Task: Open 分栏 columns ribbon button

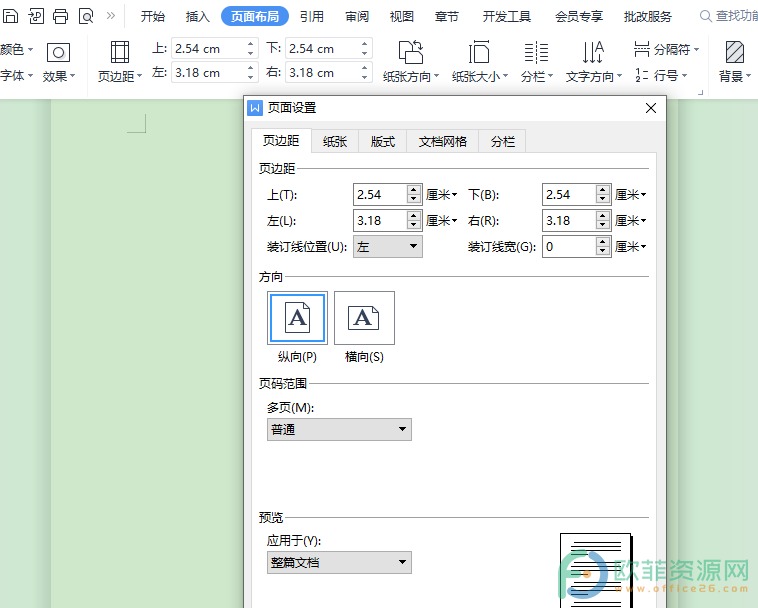Action: pyautogui.click(x=537, y=63)
